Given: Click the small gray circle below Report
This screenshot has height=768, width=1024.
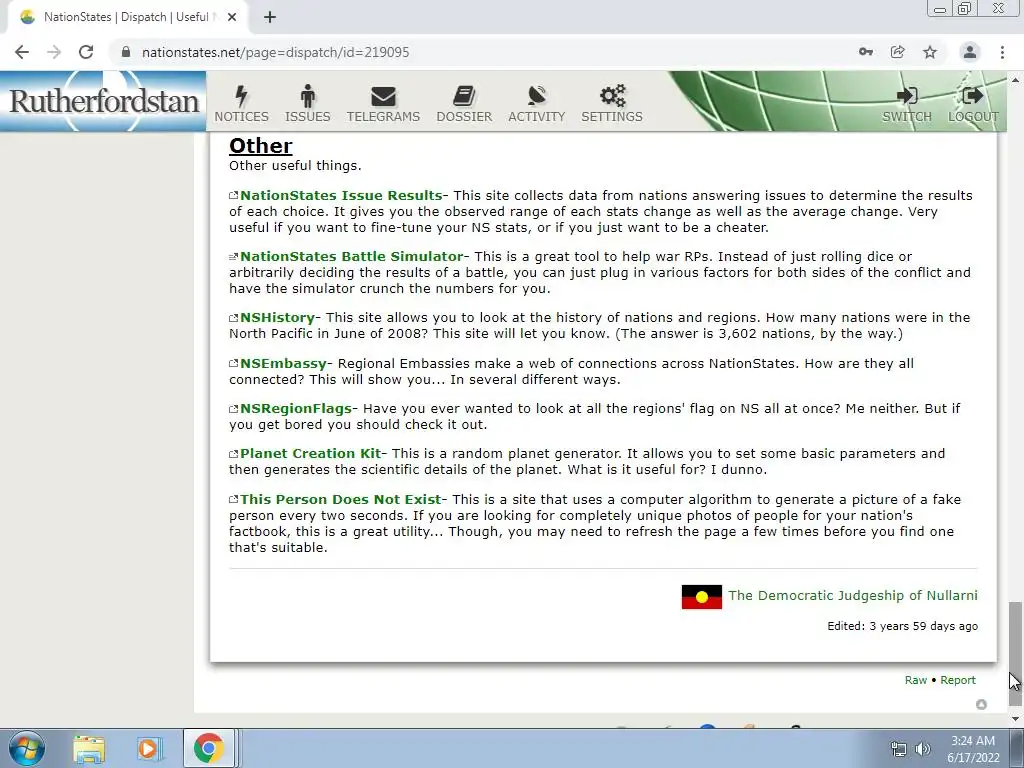Looking at the screenshot, I should click(x=981, y=704).
